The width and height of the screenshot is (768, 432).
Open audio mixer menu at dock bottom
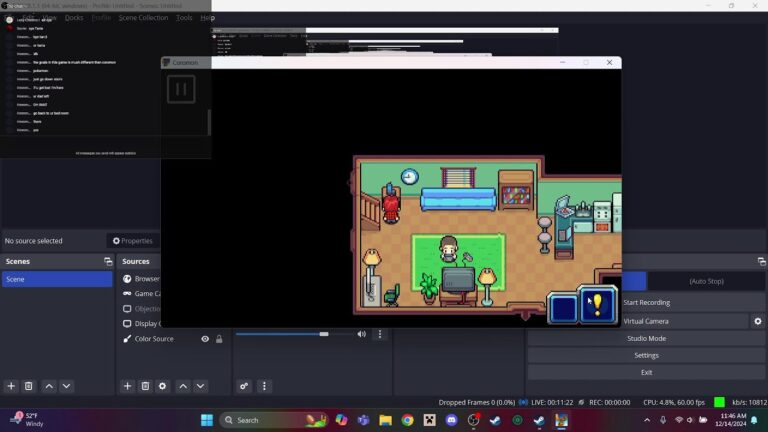tap(264, 386)
